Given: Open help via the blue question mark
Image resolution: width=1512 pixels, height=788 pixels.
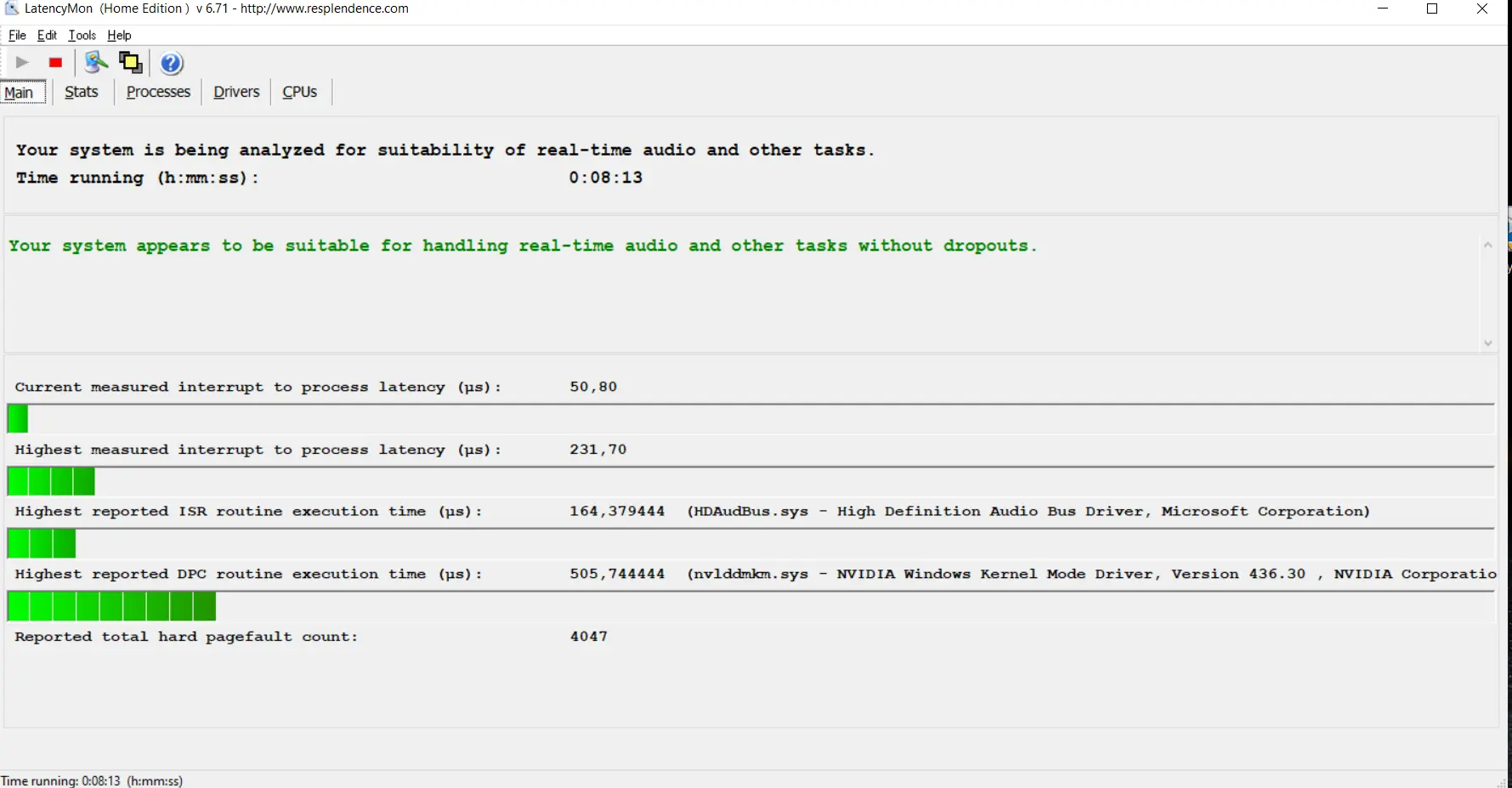Looking at the screenshot, I should click(x=172, y=64).
